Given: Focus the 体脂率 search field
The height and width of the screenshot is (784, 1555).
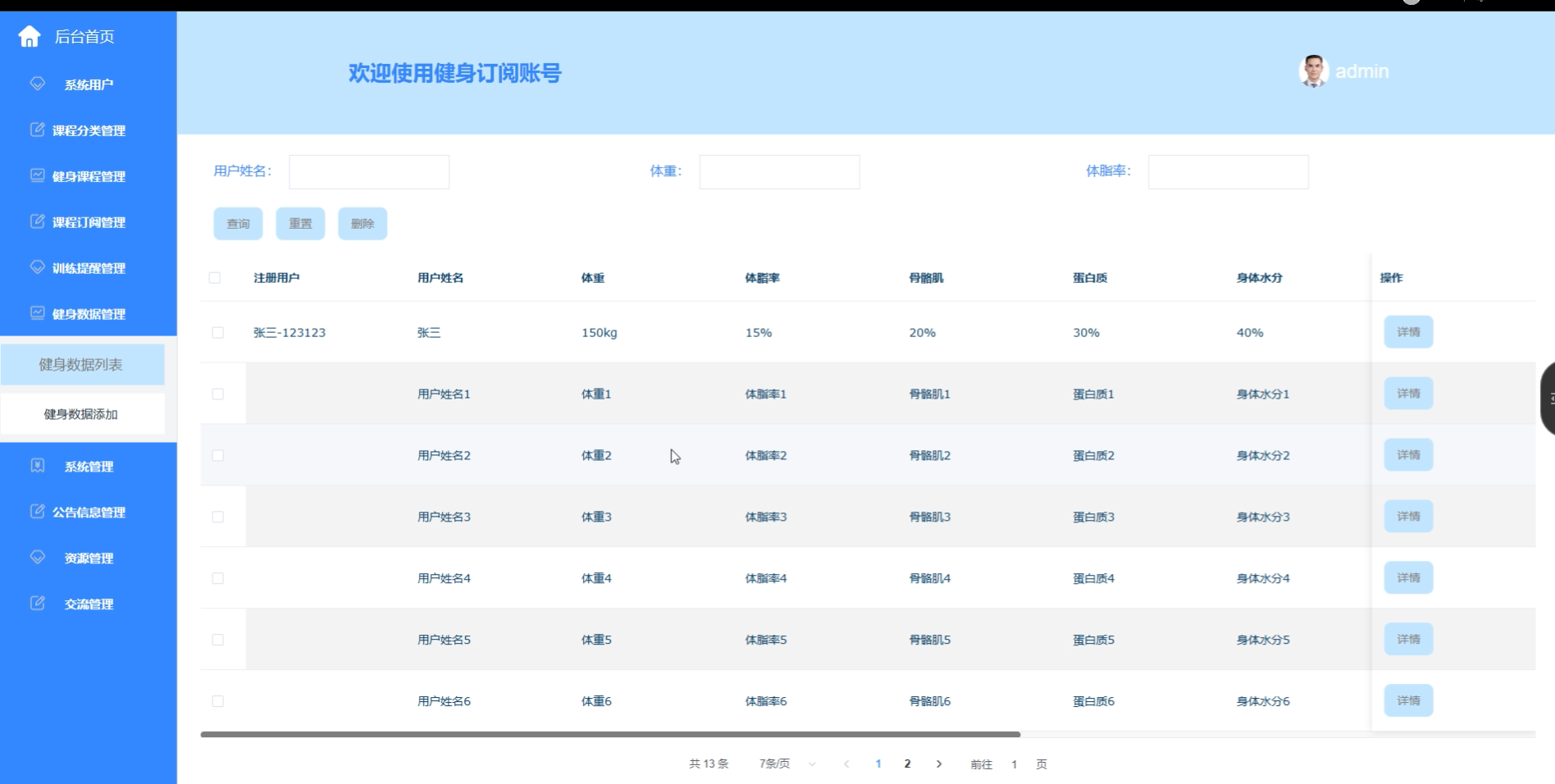Looking at the screenshot, I should (x=1229, y=172).
